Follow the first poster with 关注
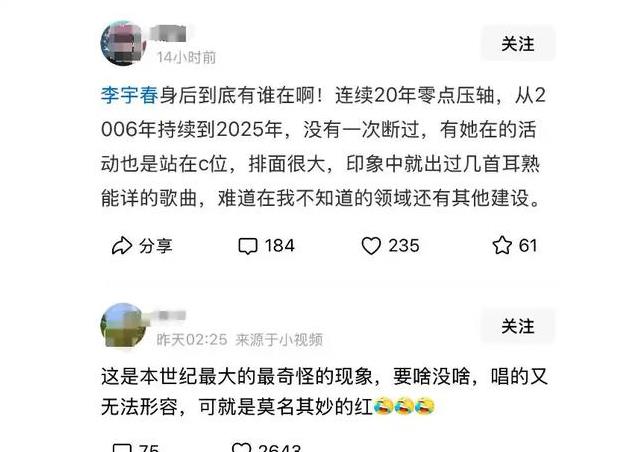This screenshot has height=452, width=636. click(x=518, y=43)
